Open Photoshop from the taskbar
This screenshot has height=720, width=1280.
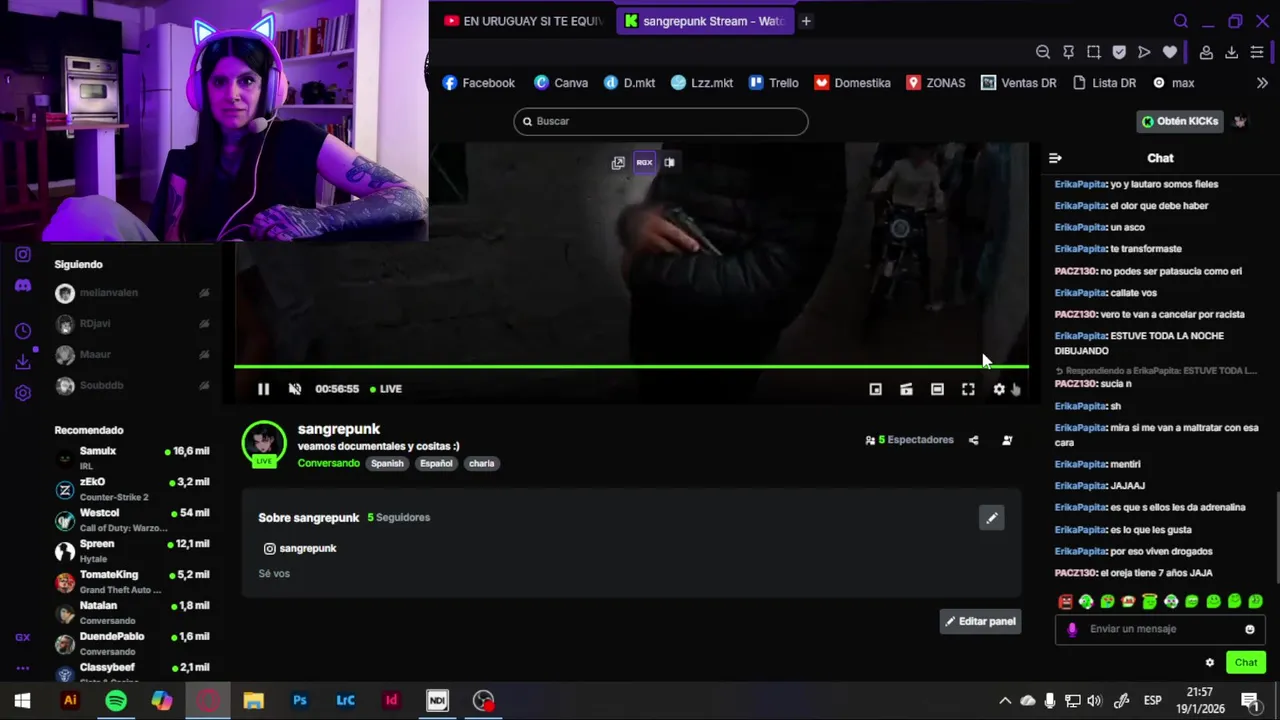point(299,701)
